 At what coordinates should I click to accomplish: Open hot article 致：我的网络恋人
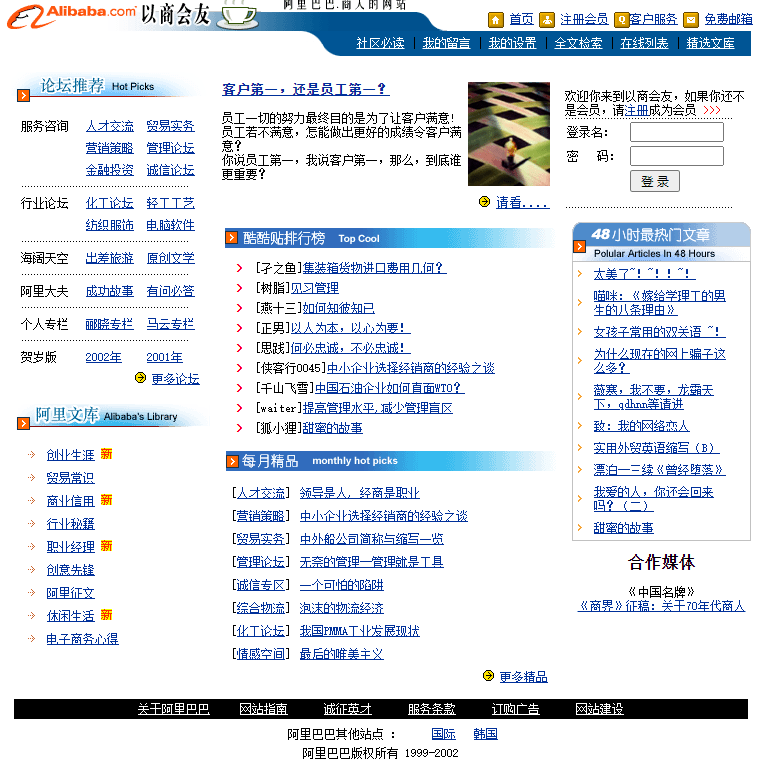[641, 426]
